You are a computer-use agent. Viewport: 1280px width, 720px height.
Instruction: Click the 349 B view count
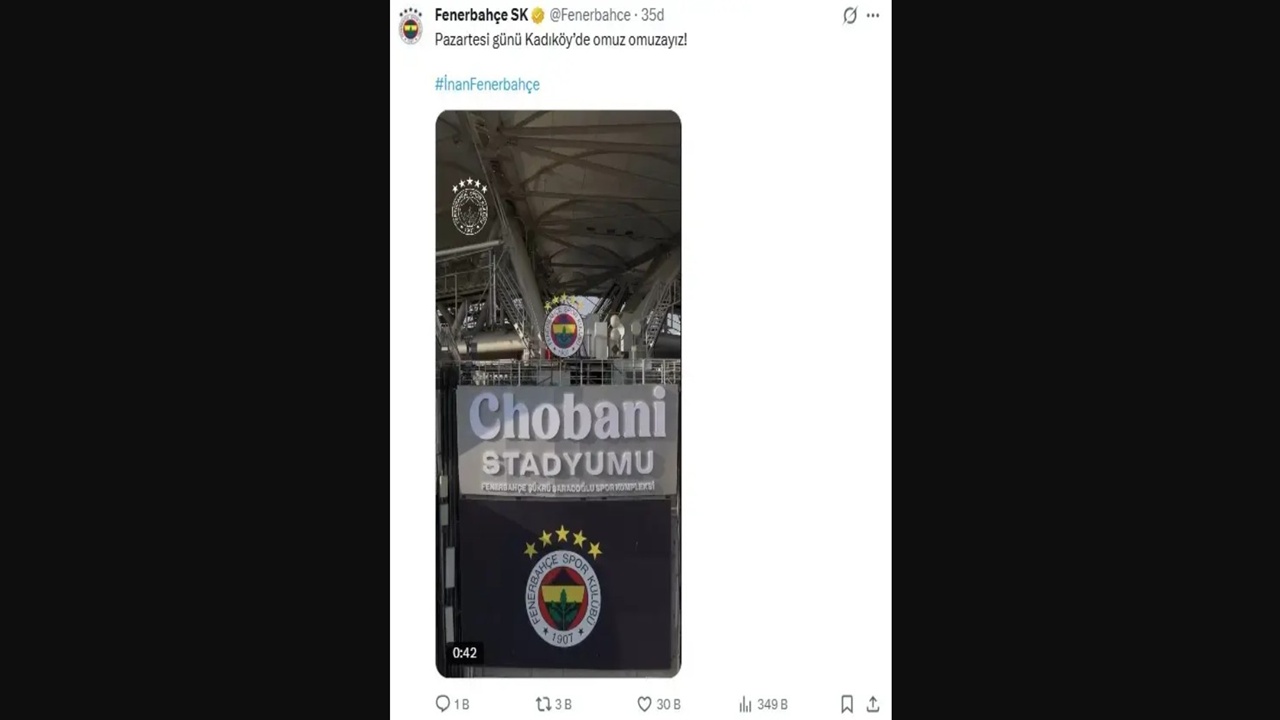click(x=772, y=705)
